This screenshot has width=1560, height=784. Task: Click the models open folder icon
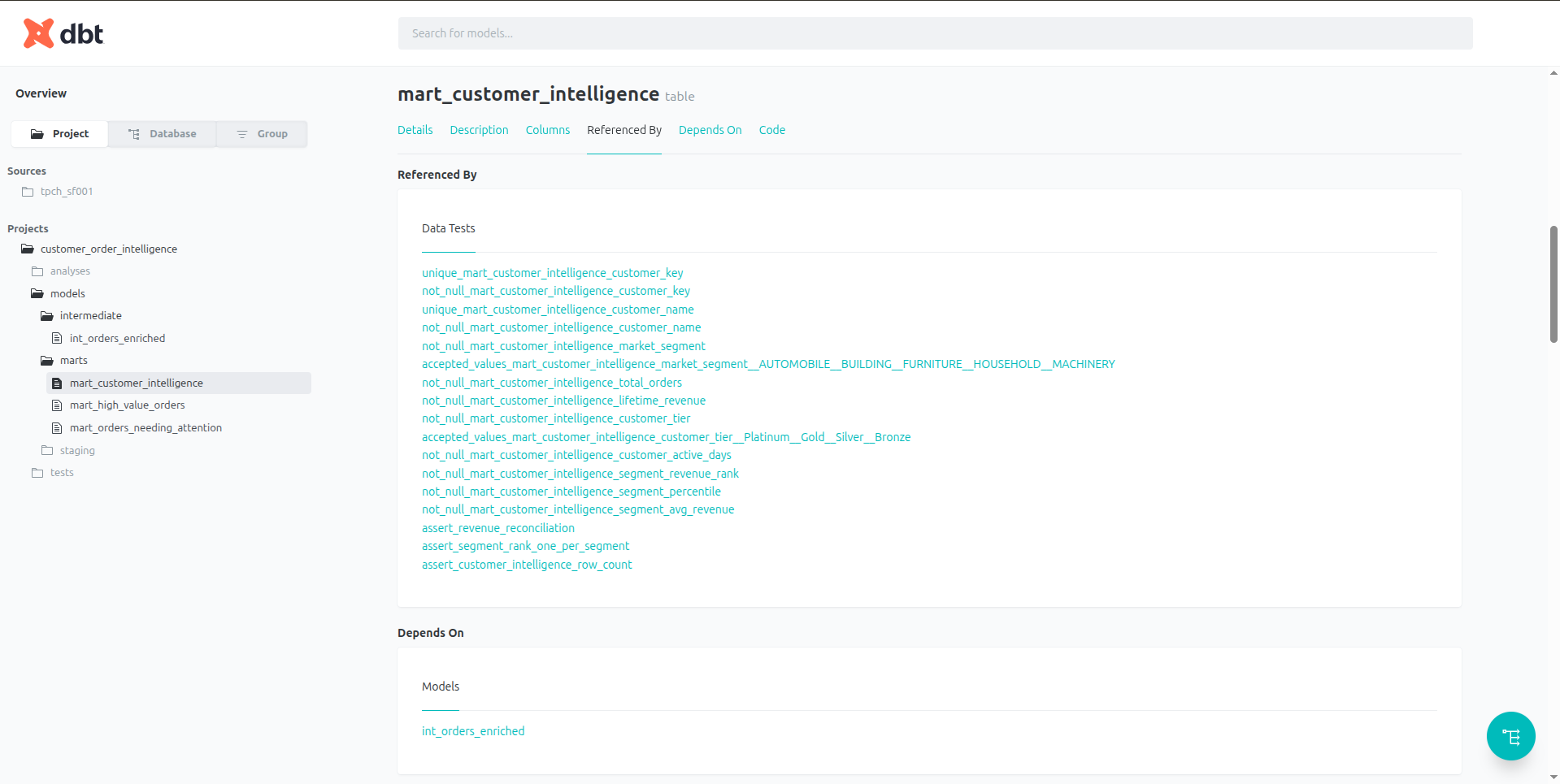point(37,294)
